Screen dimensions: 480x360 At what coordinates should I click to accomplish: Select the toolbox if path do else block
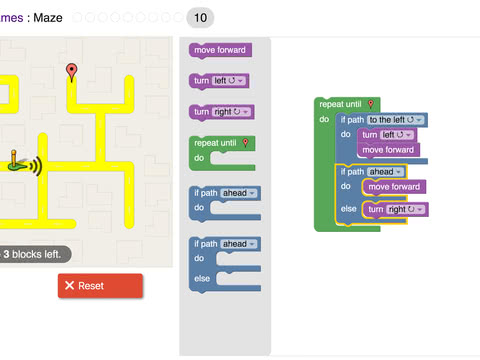tap(225, 265)
